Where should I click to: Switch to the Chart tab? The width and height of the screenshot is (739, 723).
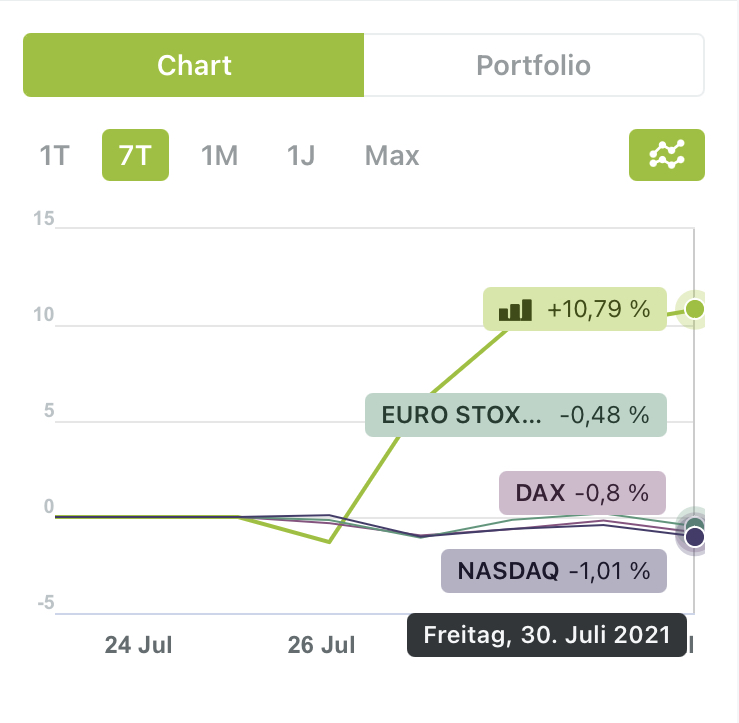(194, 66)
